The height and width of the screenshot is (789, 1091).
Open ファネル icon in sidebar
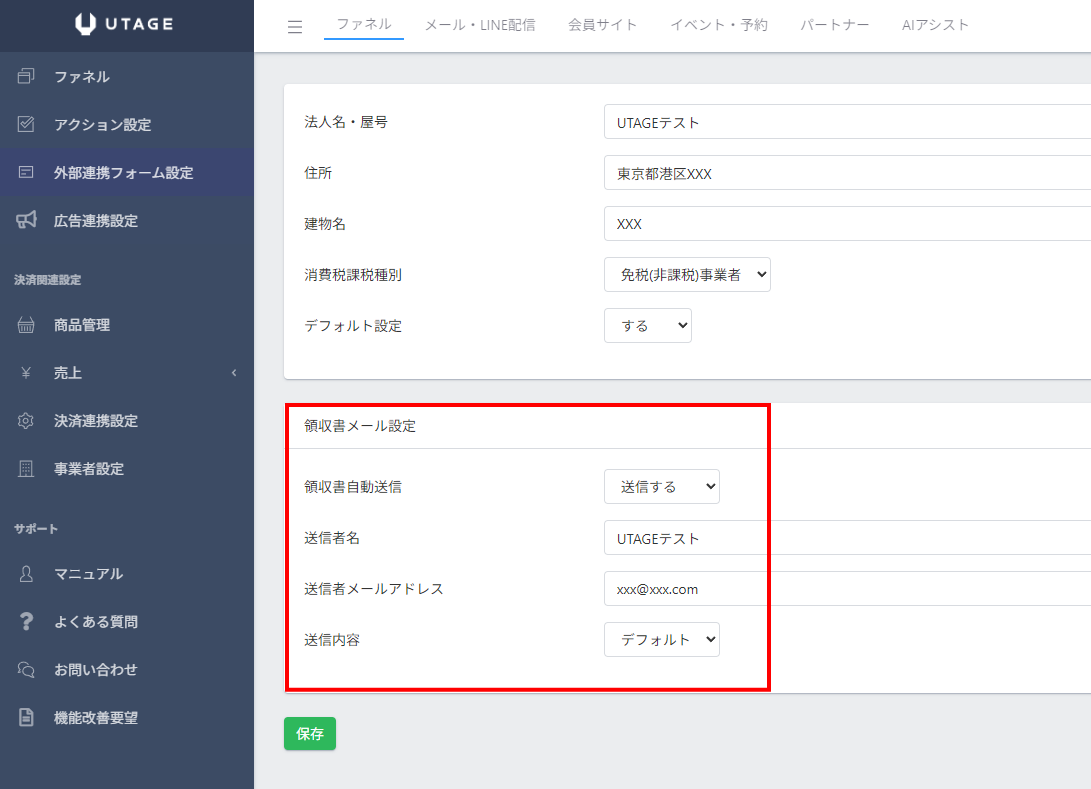coord(26,77)
